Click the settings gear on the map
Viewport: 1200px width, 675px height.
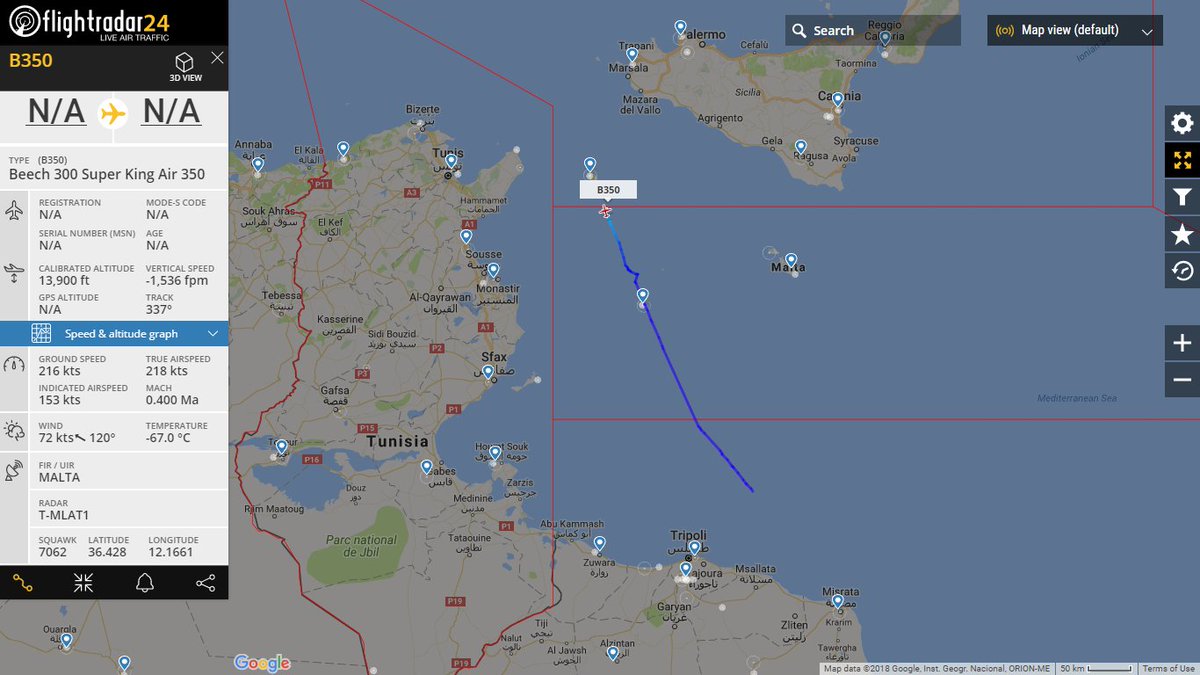pos(1182,123)
